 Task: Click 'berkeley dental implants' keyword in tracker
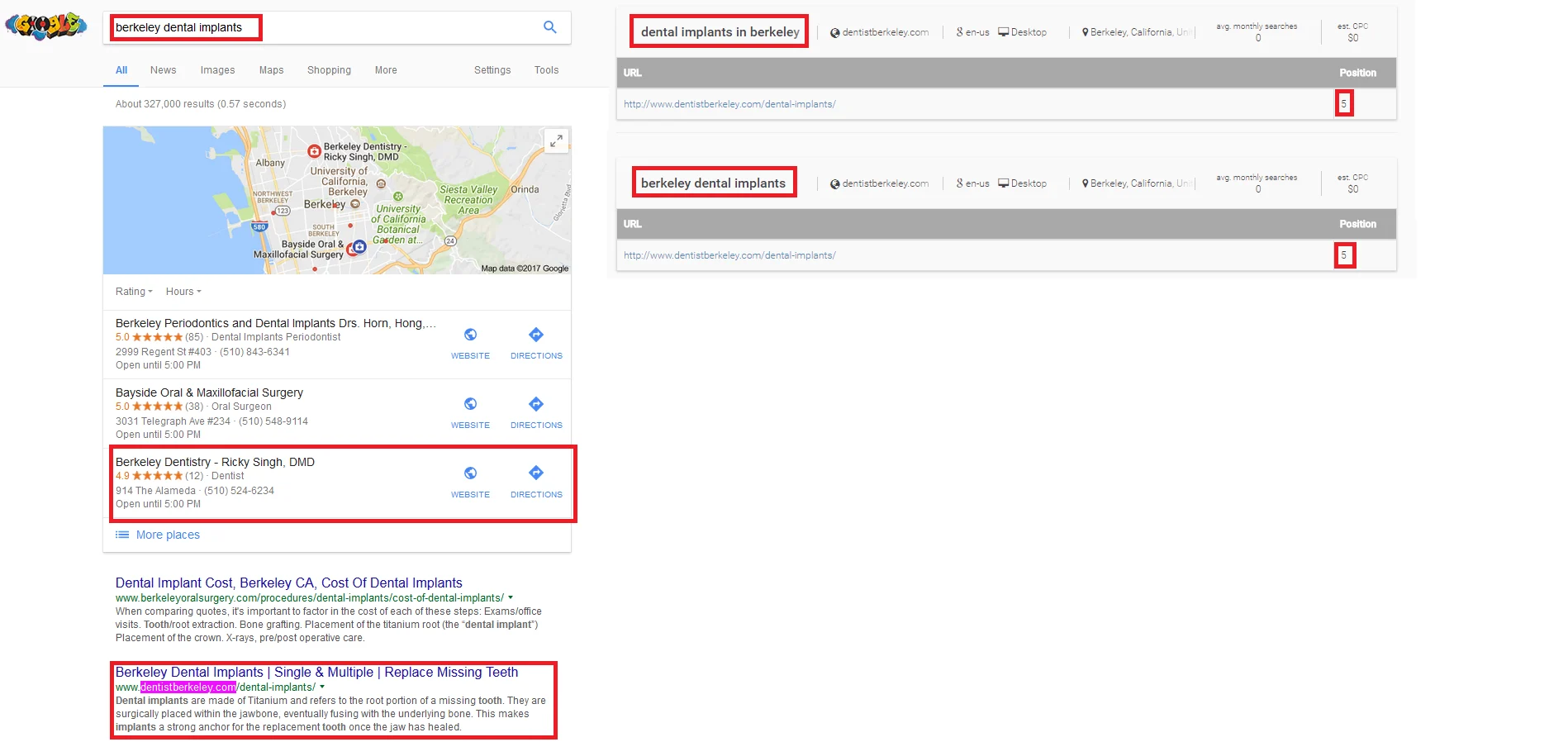coord(713,183)
